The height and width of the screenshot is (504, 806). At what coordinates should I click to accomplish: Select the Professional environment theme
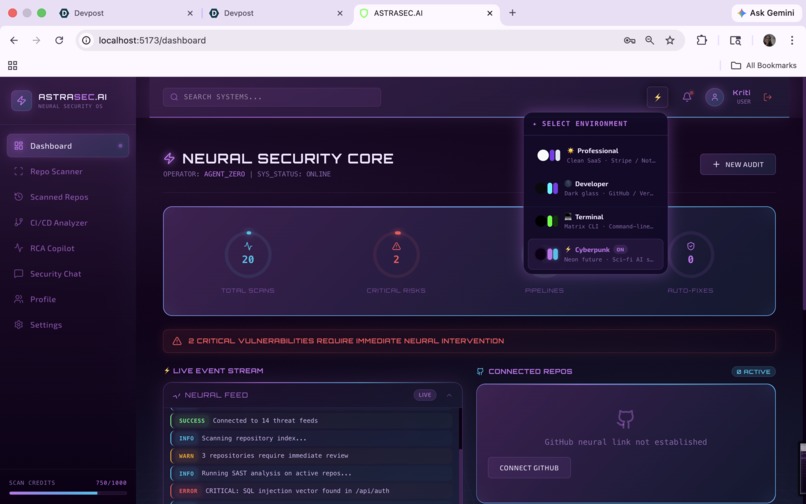(x=595, y=155)
